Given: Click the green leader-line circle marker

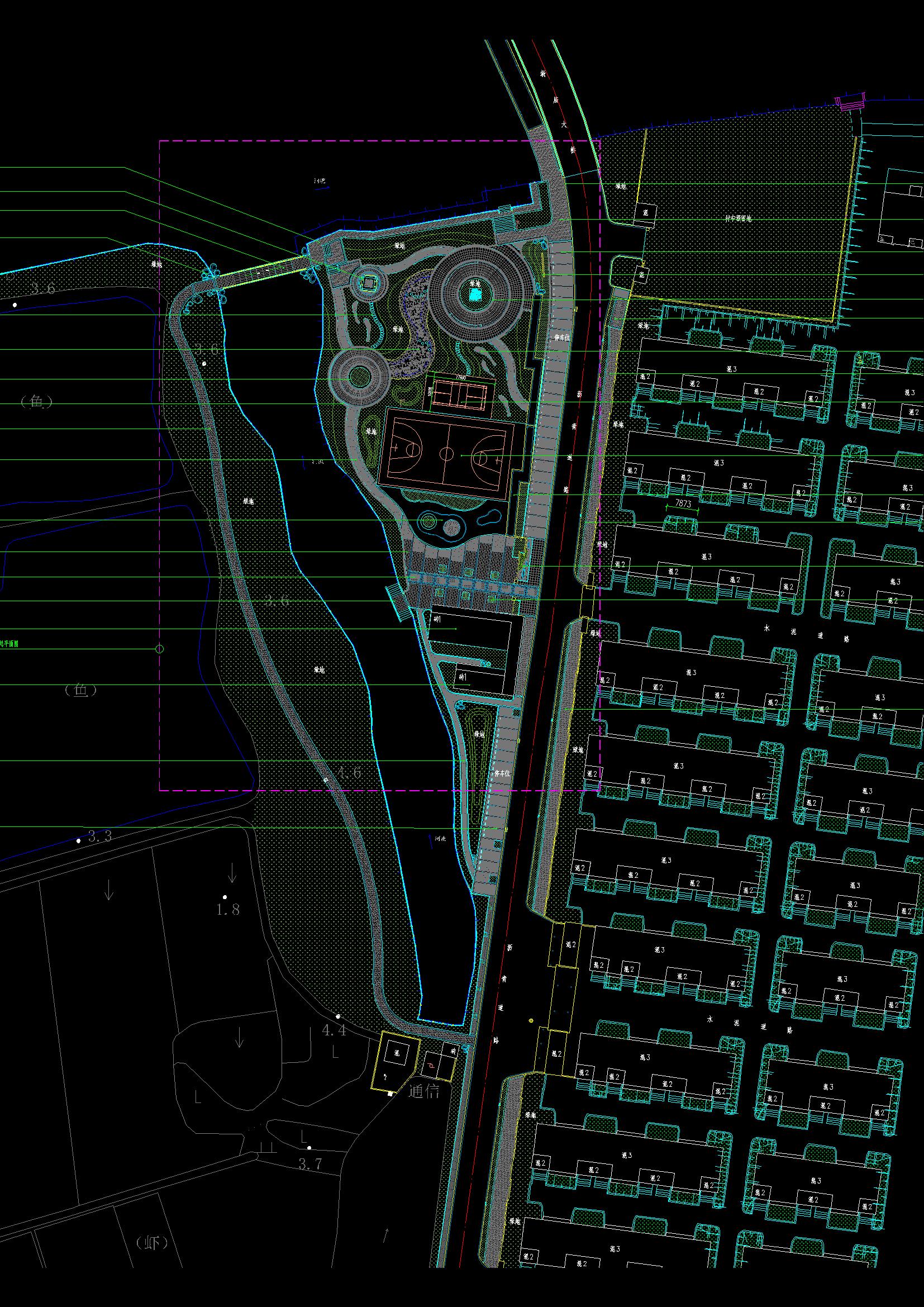Looking at the screenshot, I should coord(160,648).
